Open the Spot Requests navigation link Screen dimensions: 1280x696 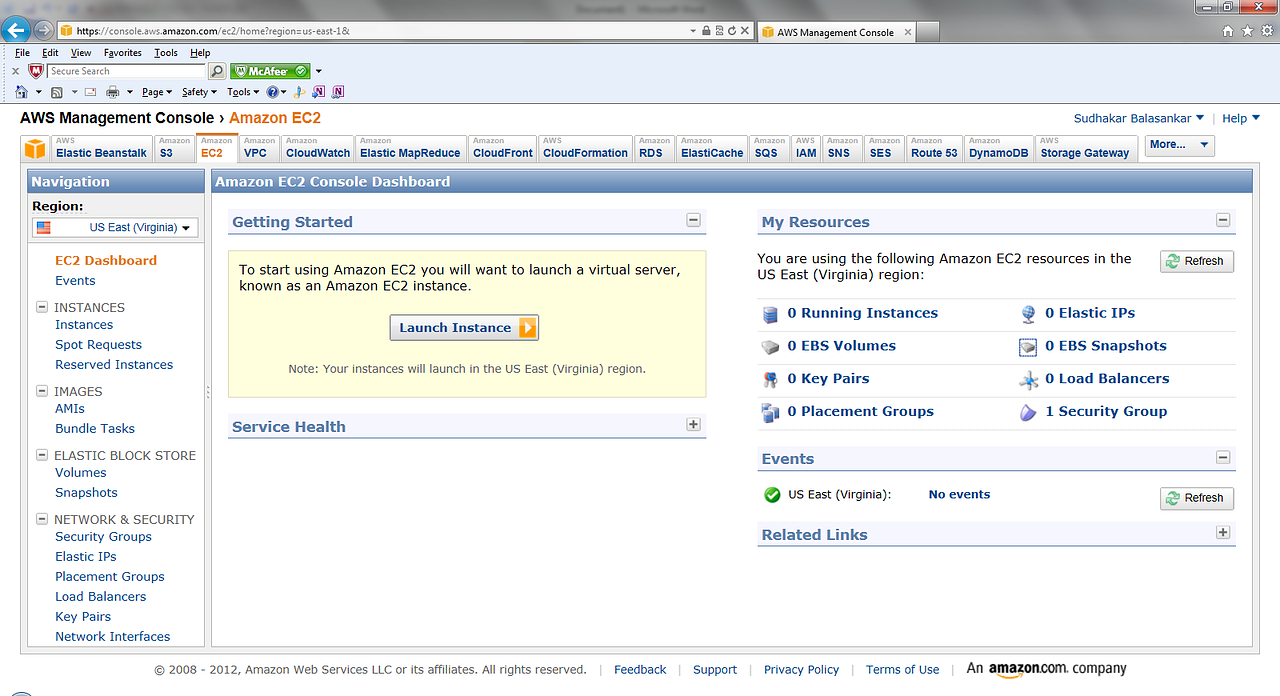pyautogui.click(x=98, y=345)
